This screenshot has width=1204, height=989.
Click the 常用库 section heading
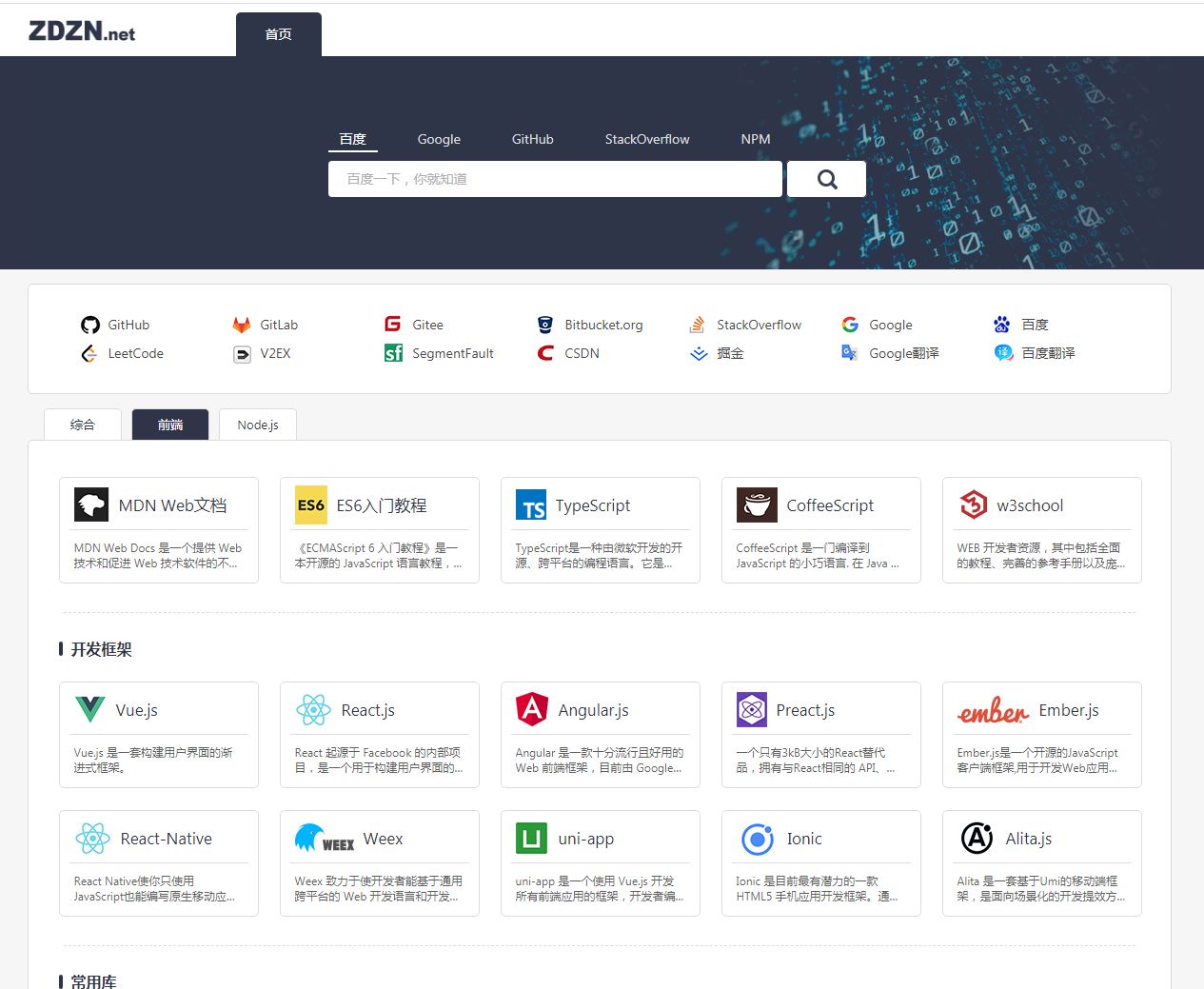click(93, 980)
